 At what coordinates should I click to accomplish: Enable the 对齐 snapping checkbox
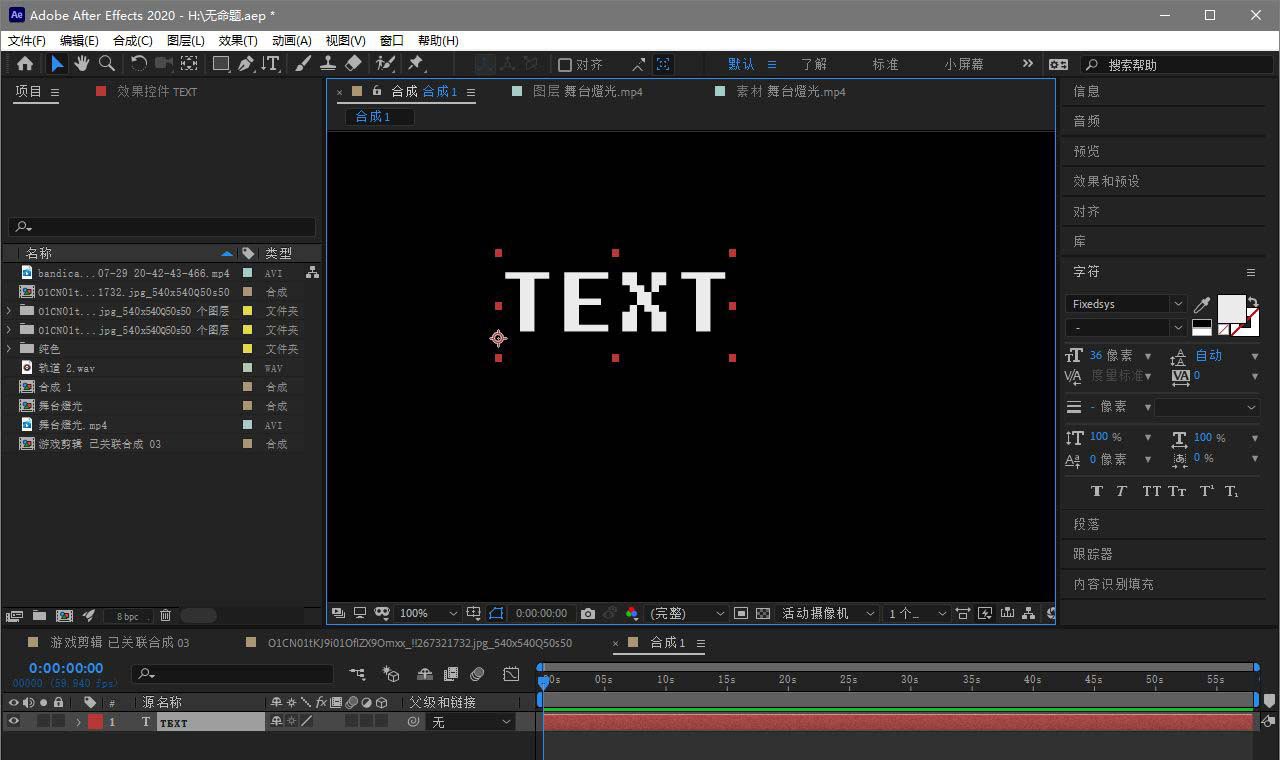point(565,65)
